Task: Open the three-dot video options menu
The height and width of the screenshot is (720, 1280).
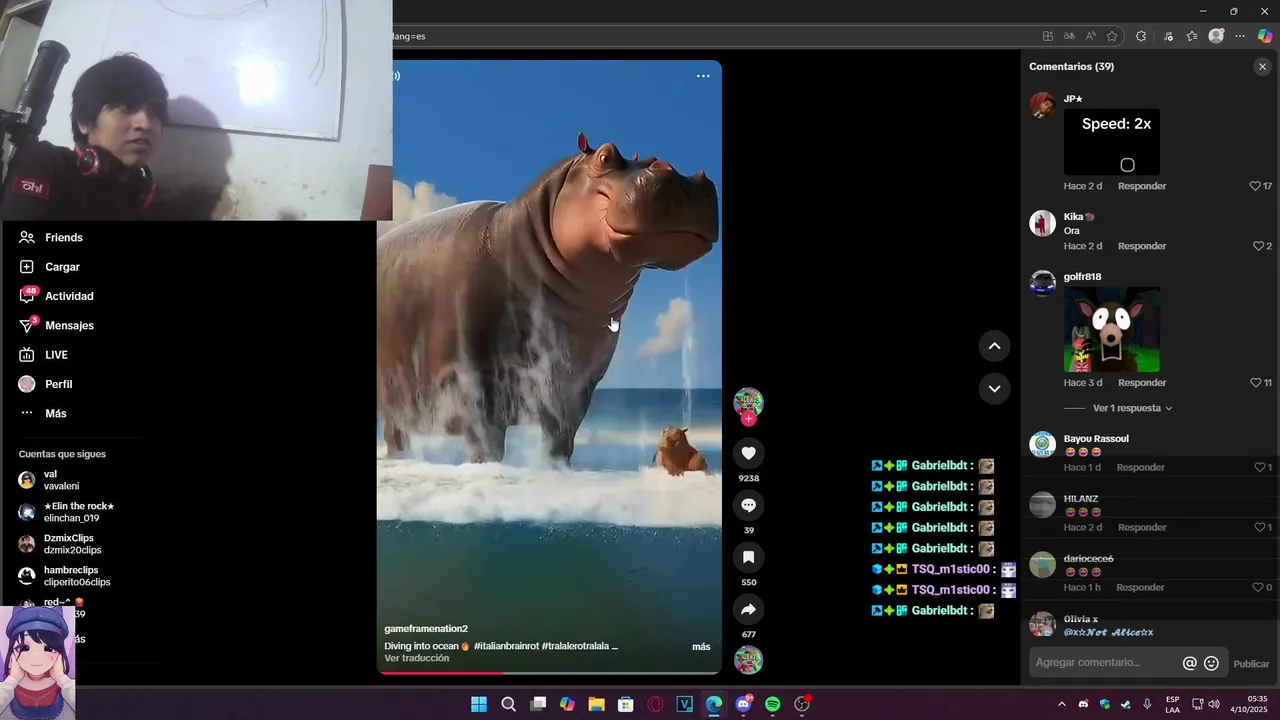Action: tap(703, 76)
